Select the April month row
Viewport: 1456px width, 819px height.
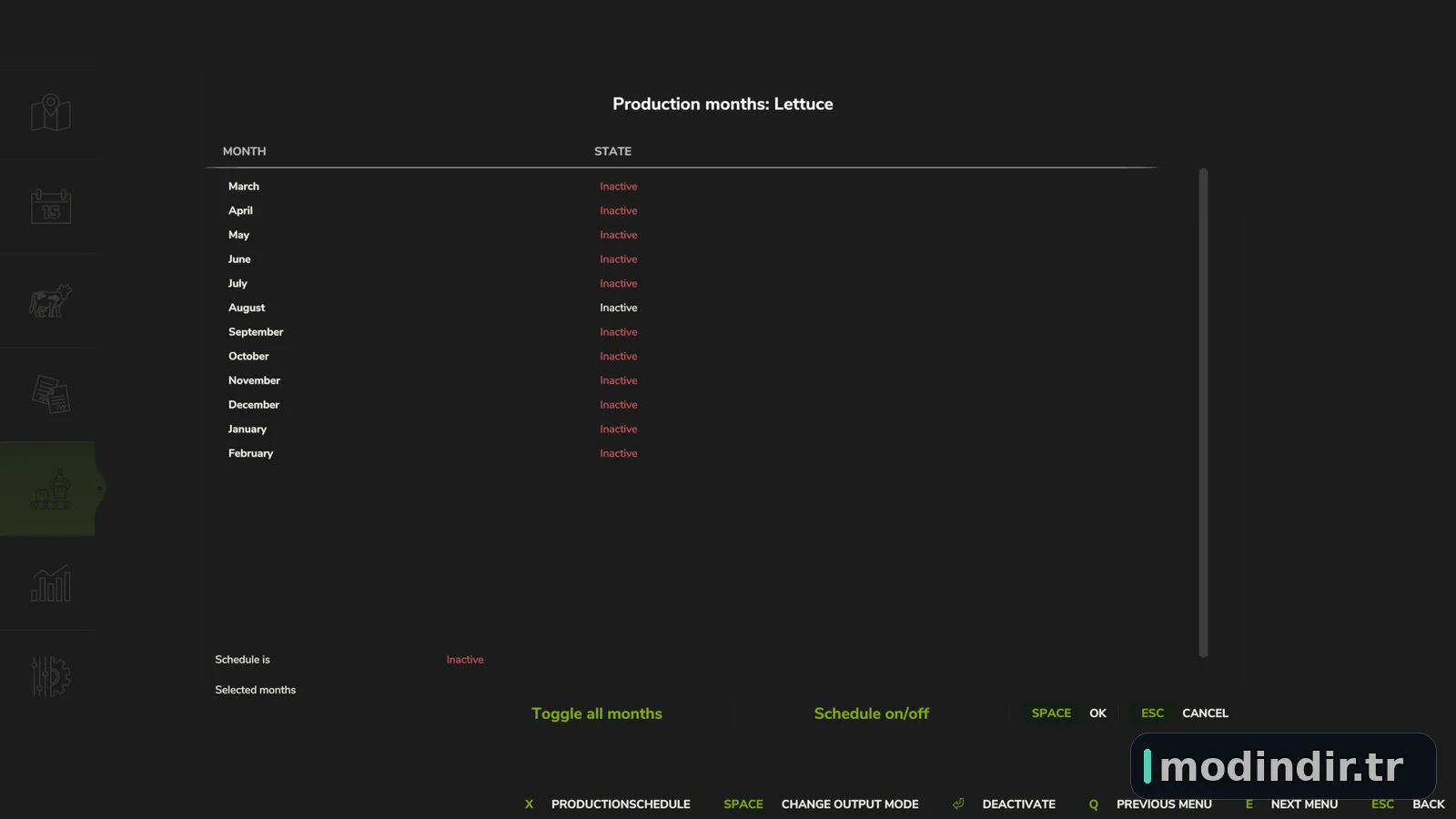pos(682,211)
